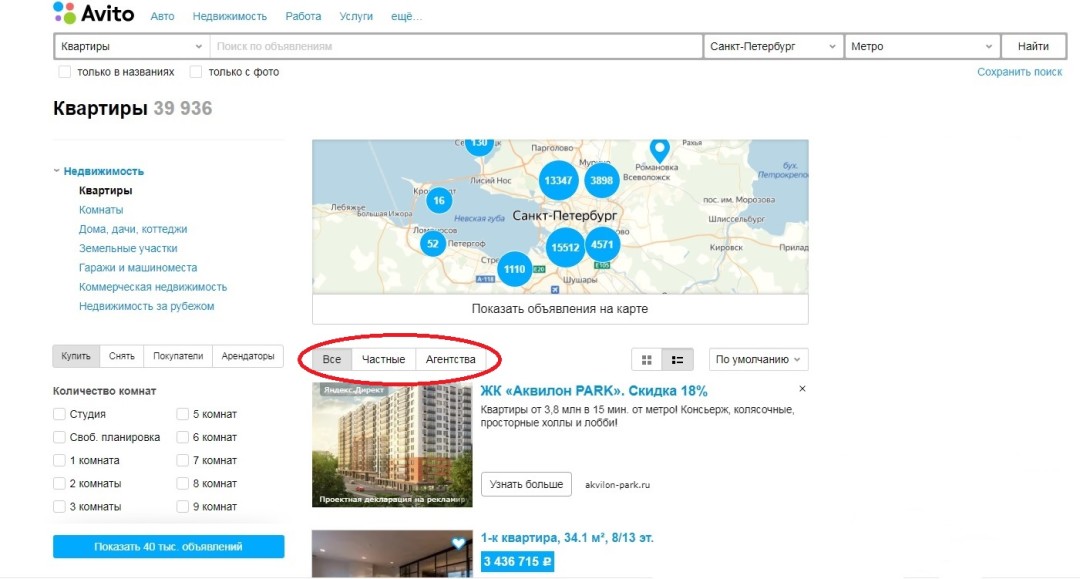Select the Снять tab
This screenshot has height=579, width=1080.
coord(122,356)
